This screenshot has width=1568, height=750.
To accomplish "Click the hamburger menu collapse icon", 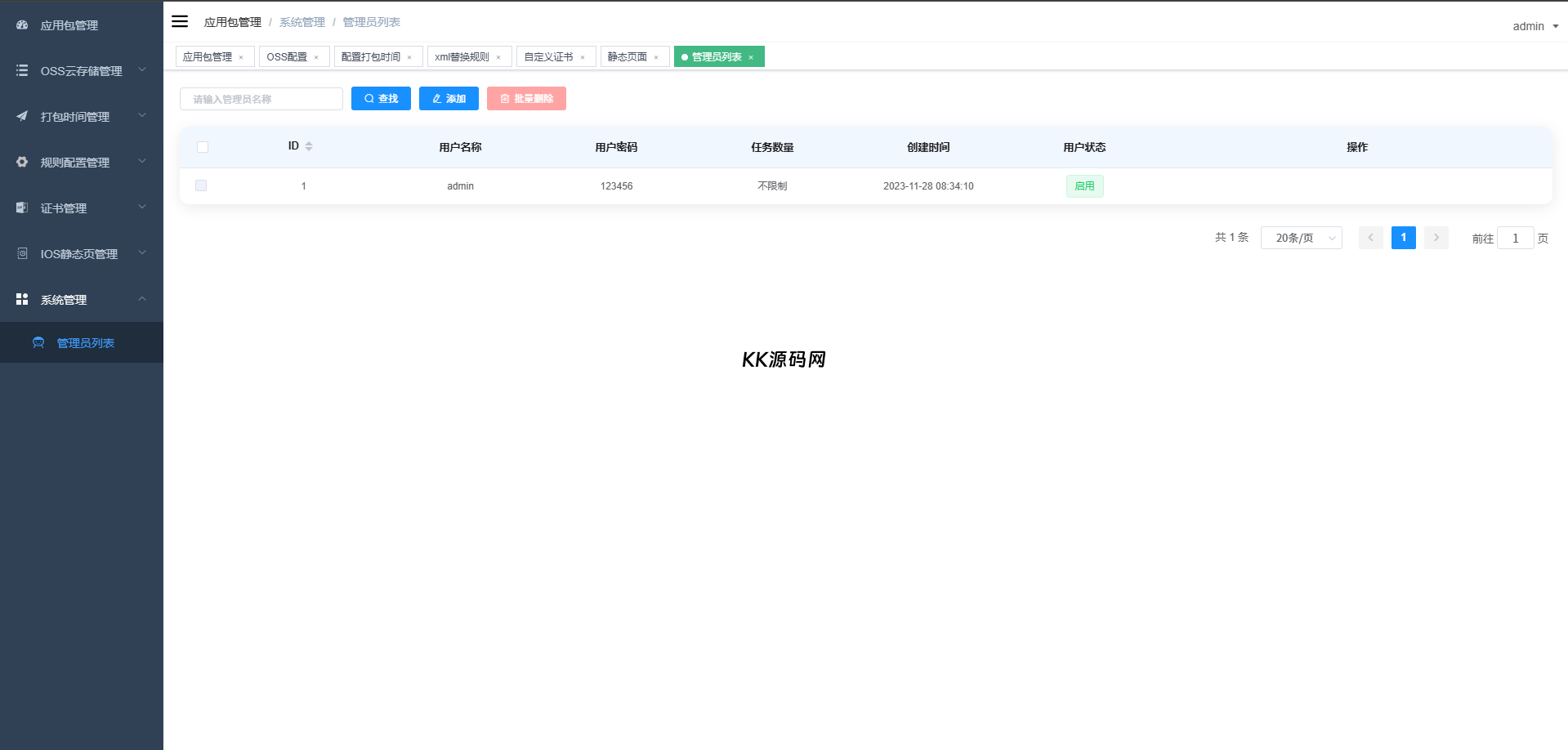I will (180, 22).
